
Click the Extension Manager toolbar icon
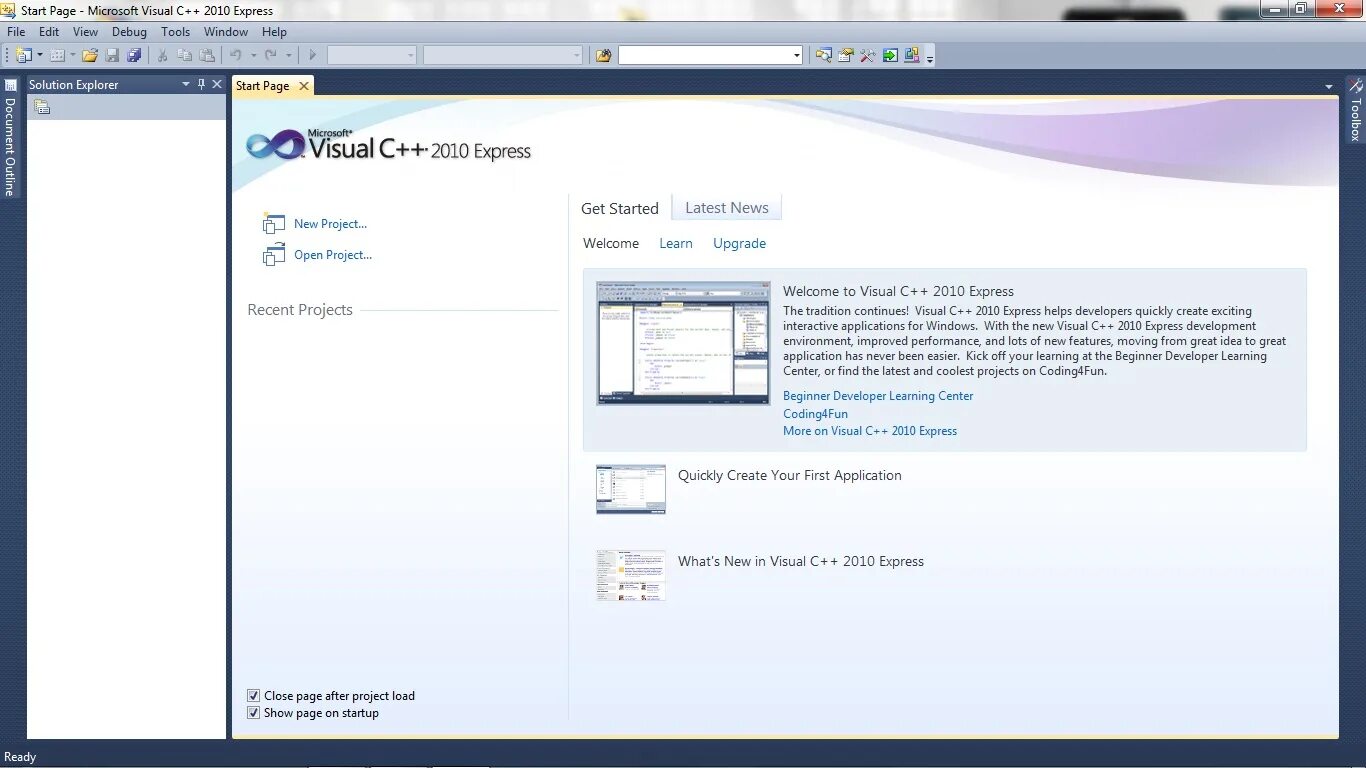(x=912, y=56)
